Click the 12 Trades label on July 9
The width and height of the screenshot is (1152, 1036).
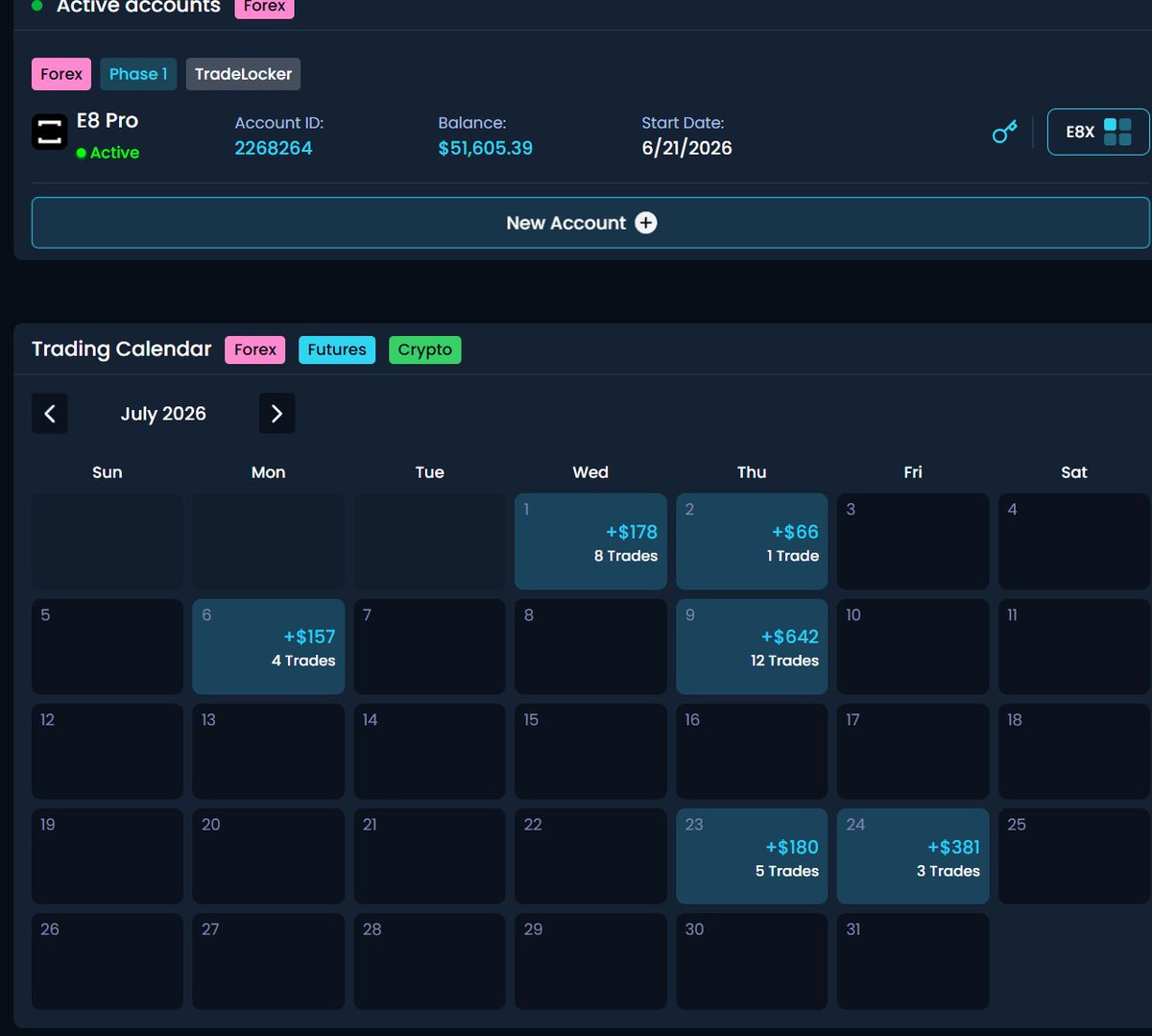(x=784, y=661)
